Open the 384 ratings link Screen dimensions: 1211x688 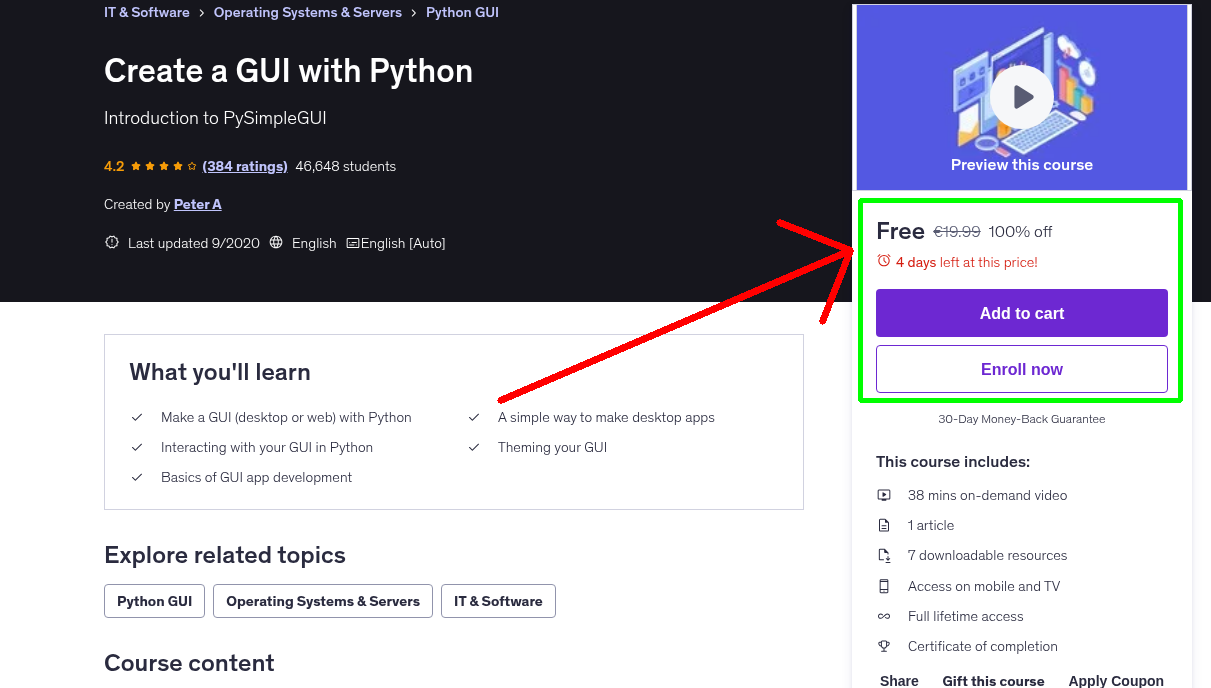(x=245, y=166)
